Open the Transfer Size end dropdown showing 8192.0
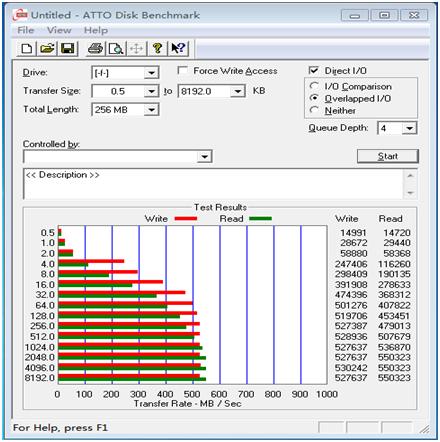Image resolution: width=440 pixels, height=442 pixels. (238, 91)
